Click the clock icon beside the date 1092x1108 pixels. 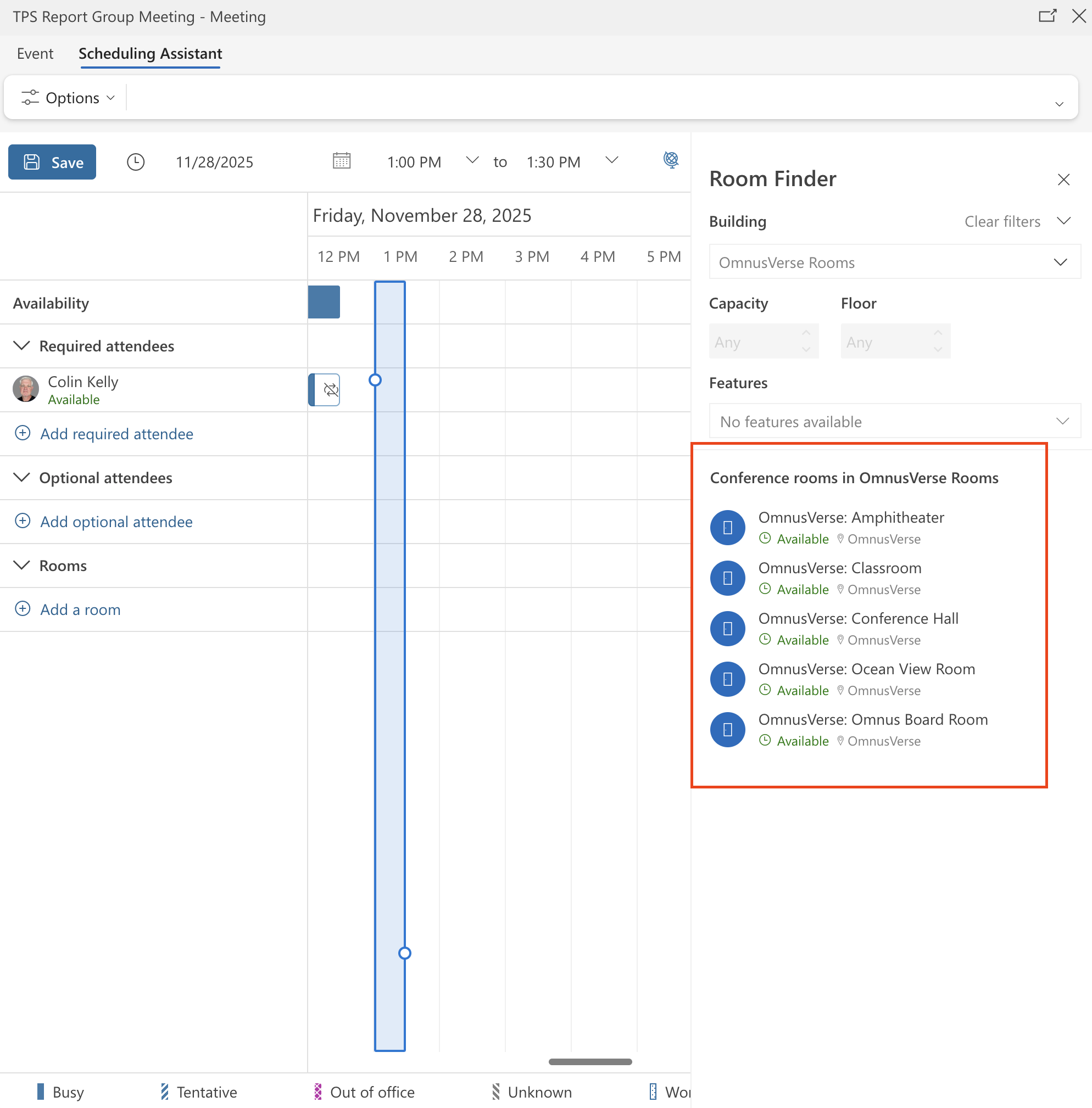tap(135, 162)
